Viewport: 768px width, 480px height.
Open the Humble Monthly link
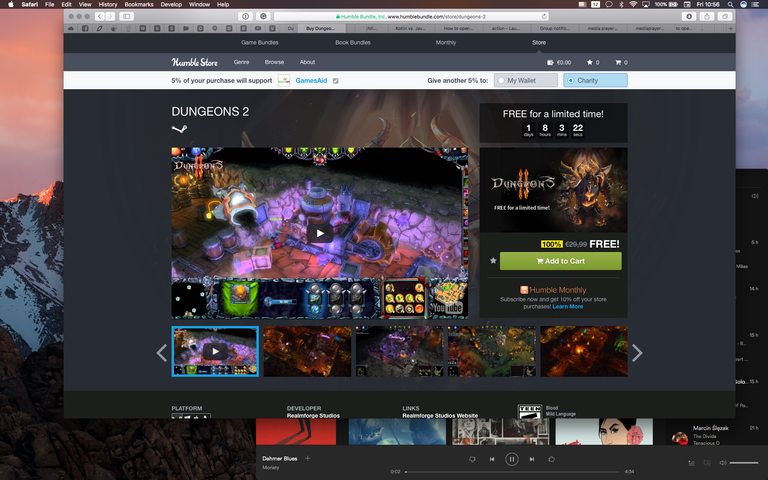[x=553, y=290]
